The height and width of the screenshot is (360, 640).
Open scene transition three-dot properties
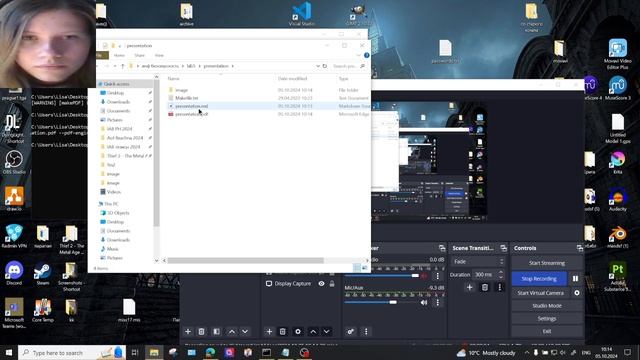coord(500,287)
